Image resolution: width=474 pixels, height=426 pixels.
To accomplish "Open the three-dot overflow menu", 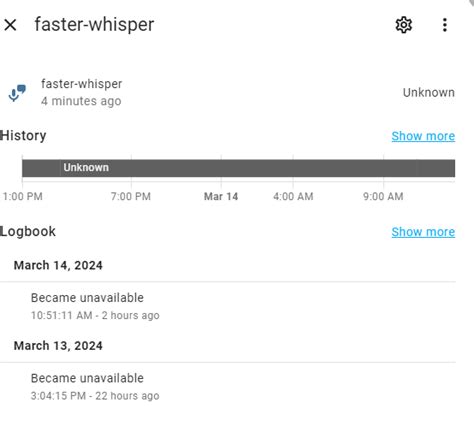I will [445, 25].
